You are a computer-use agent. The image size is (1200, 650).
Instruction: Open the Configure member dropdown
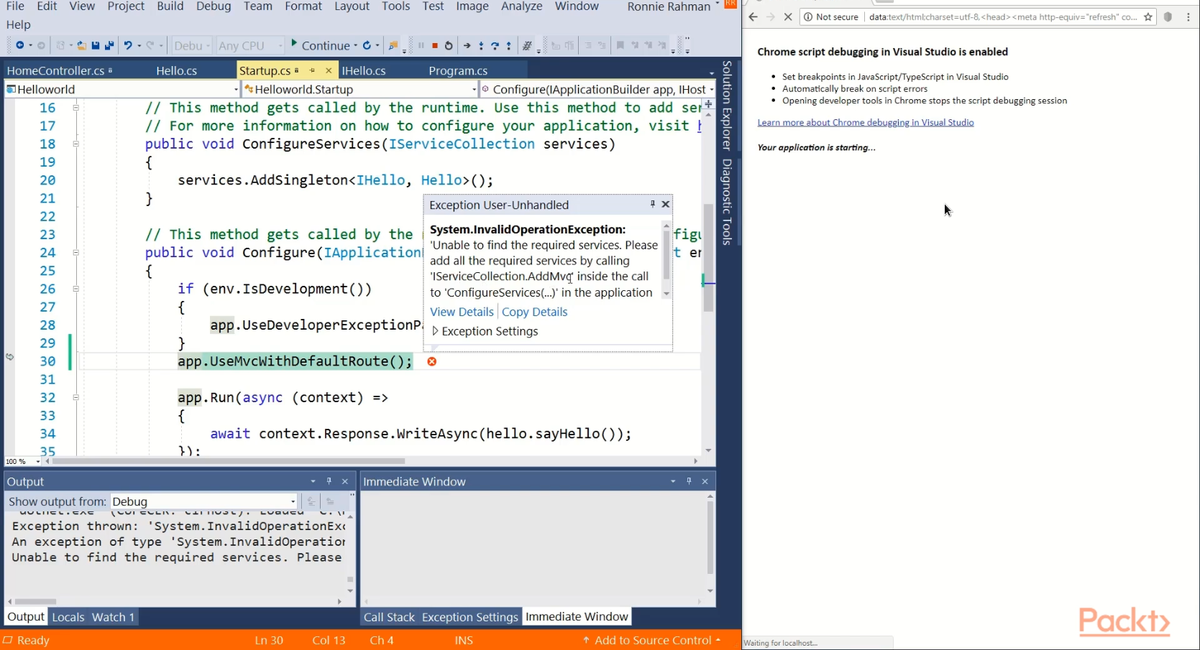[x=712, y=89]
